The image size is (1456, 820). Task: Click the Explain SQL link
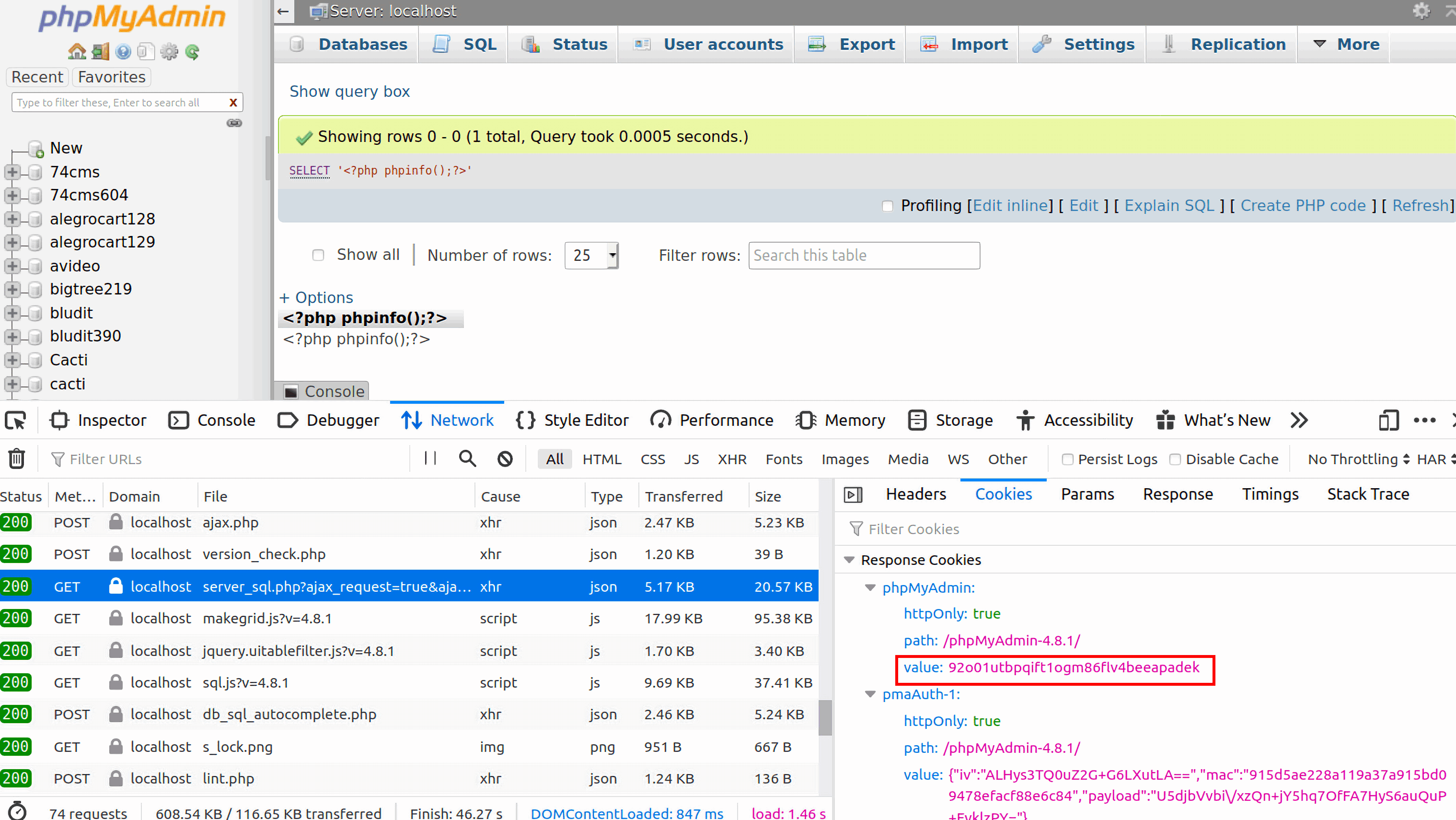[x=1169, y=206]
